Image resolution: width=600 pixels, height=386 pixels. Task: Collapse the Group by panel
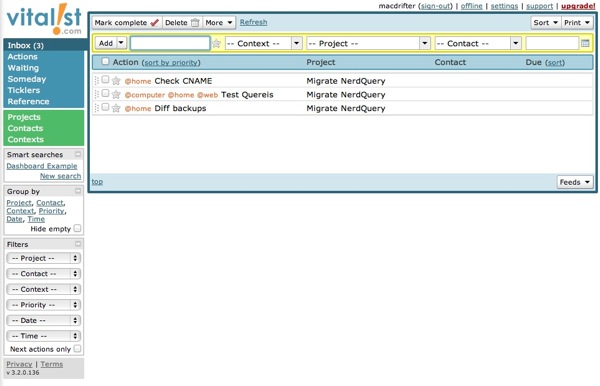point(78,191)
